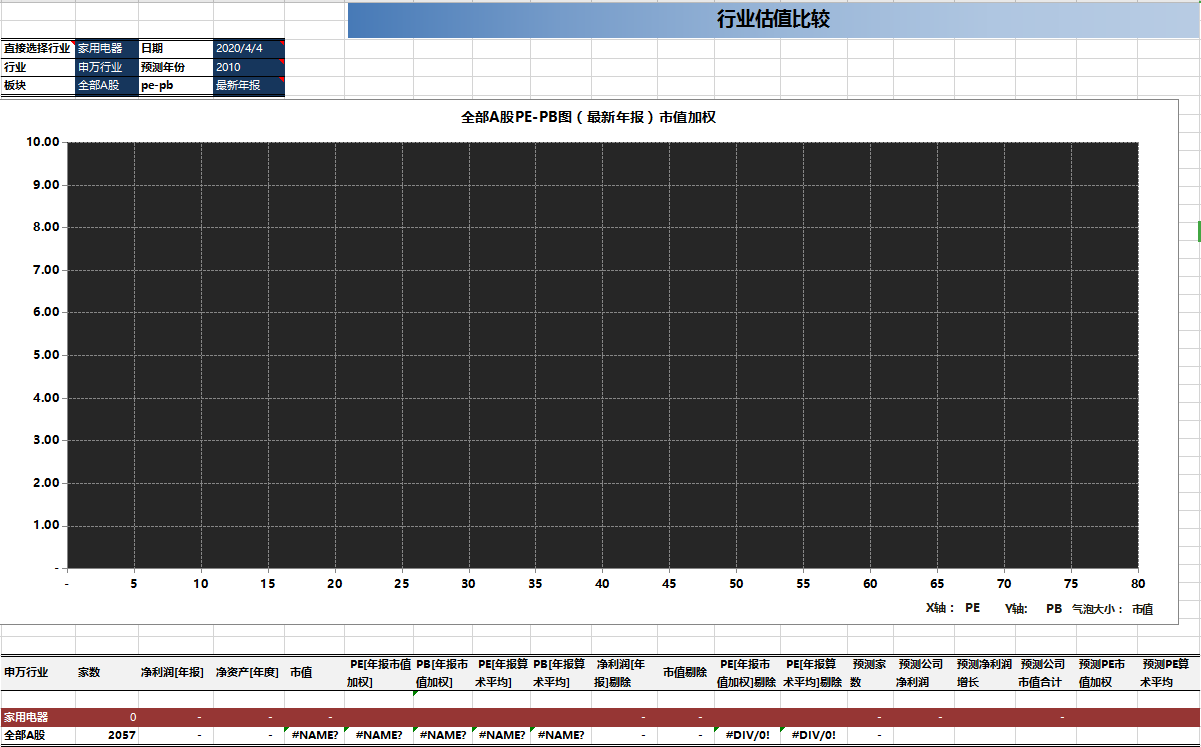
Task: Select the 预测PE算术平均 column header
Action: click(x=1166, y=672)
